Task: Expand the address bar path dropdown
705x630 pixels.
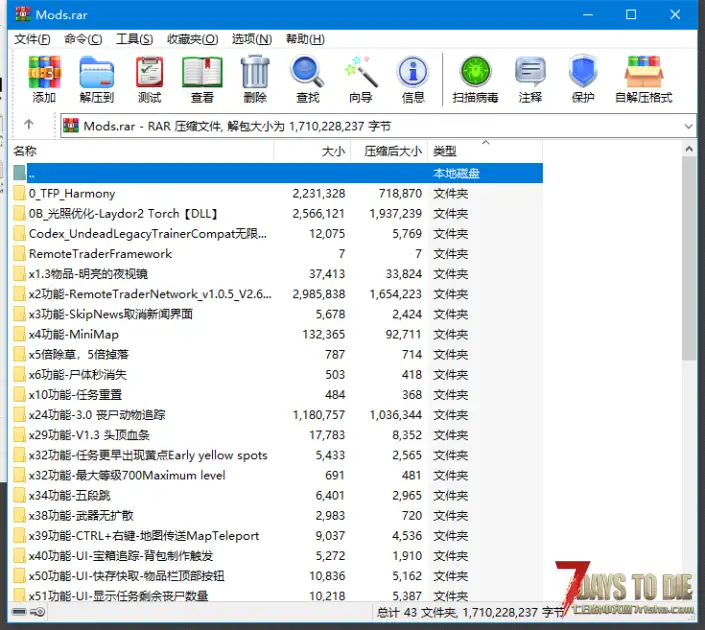Action: [x=688, y=126]
